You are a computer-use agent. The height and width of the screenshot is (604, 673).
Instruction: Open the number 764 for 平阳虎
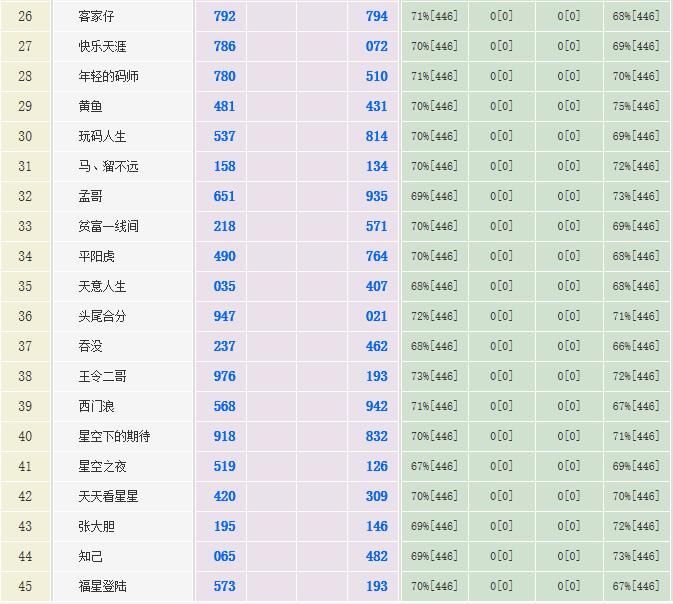(376, 257)
